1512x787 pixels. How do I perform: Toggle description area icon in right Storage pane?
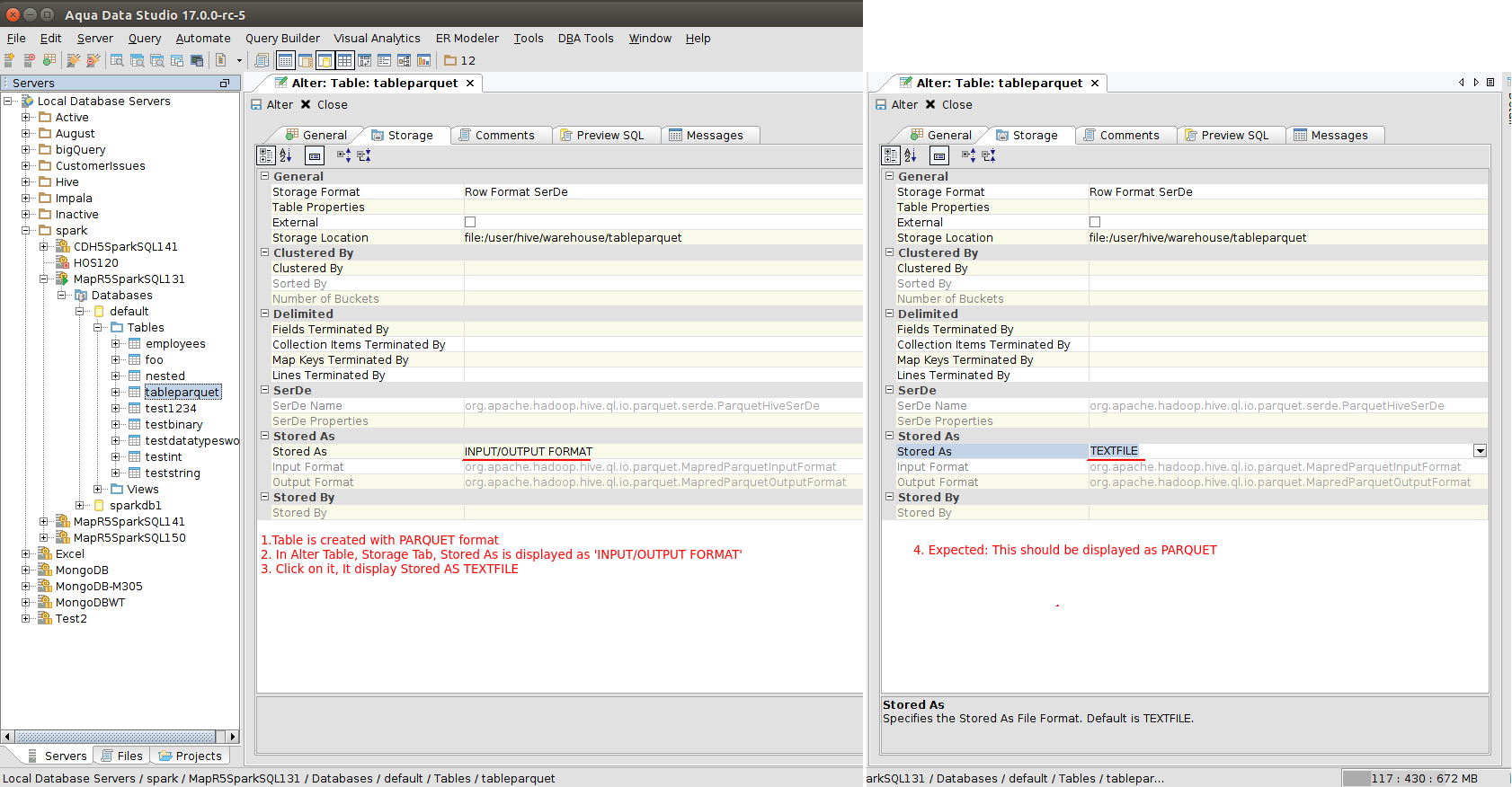coord(938,155)
